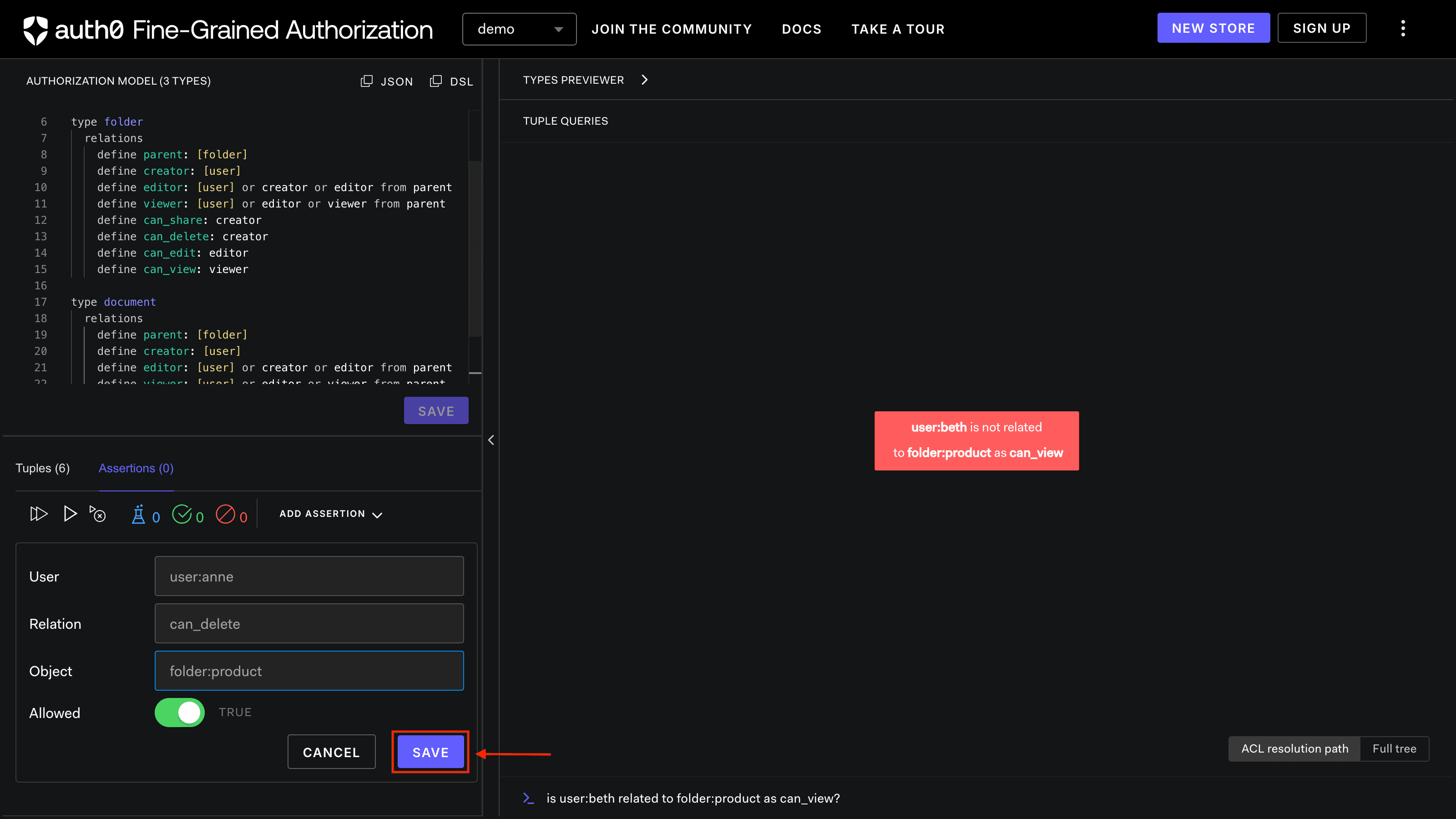The height and width of the screenshot is (819, 1456).
Task: Switch to the Assertions (0) tab
Action: coord(136,468)
